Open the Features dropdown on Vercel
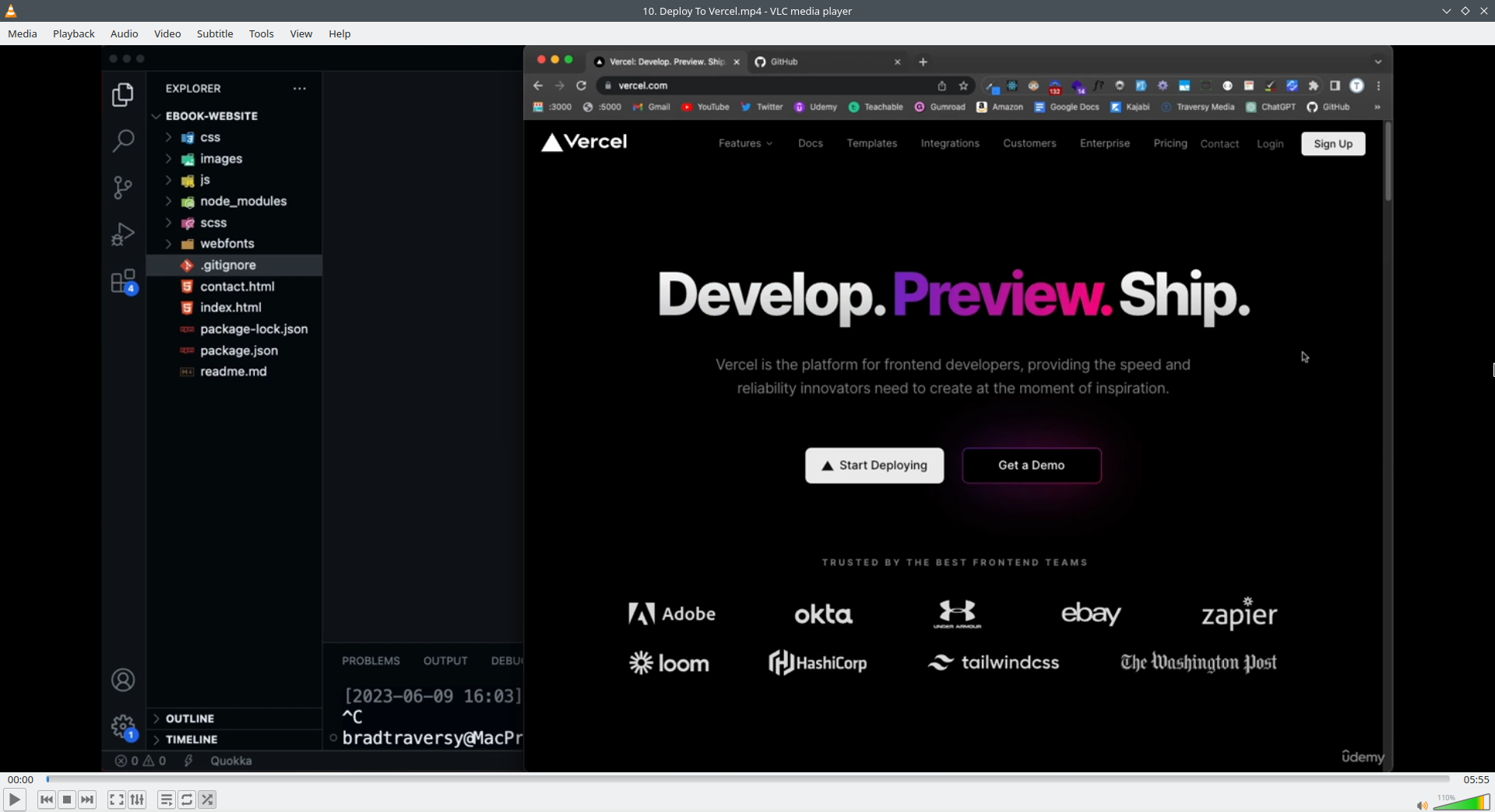This screenshot has height=812, width=1495. click(745, 143)
